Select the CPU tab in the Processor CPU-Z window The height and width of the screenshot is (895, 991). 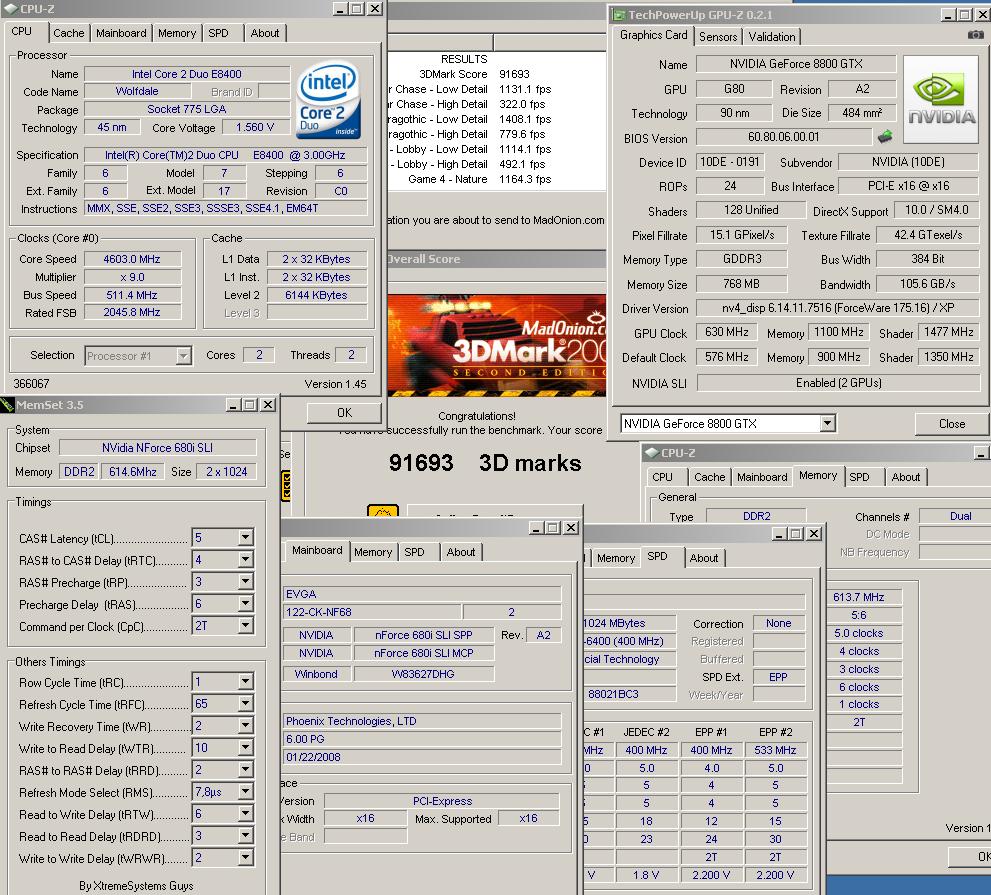[x=21, y=31]
